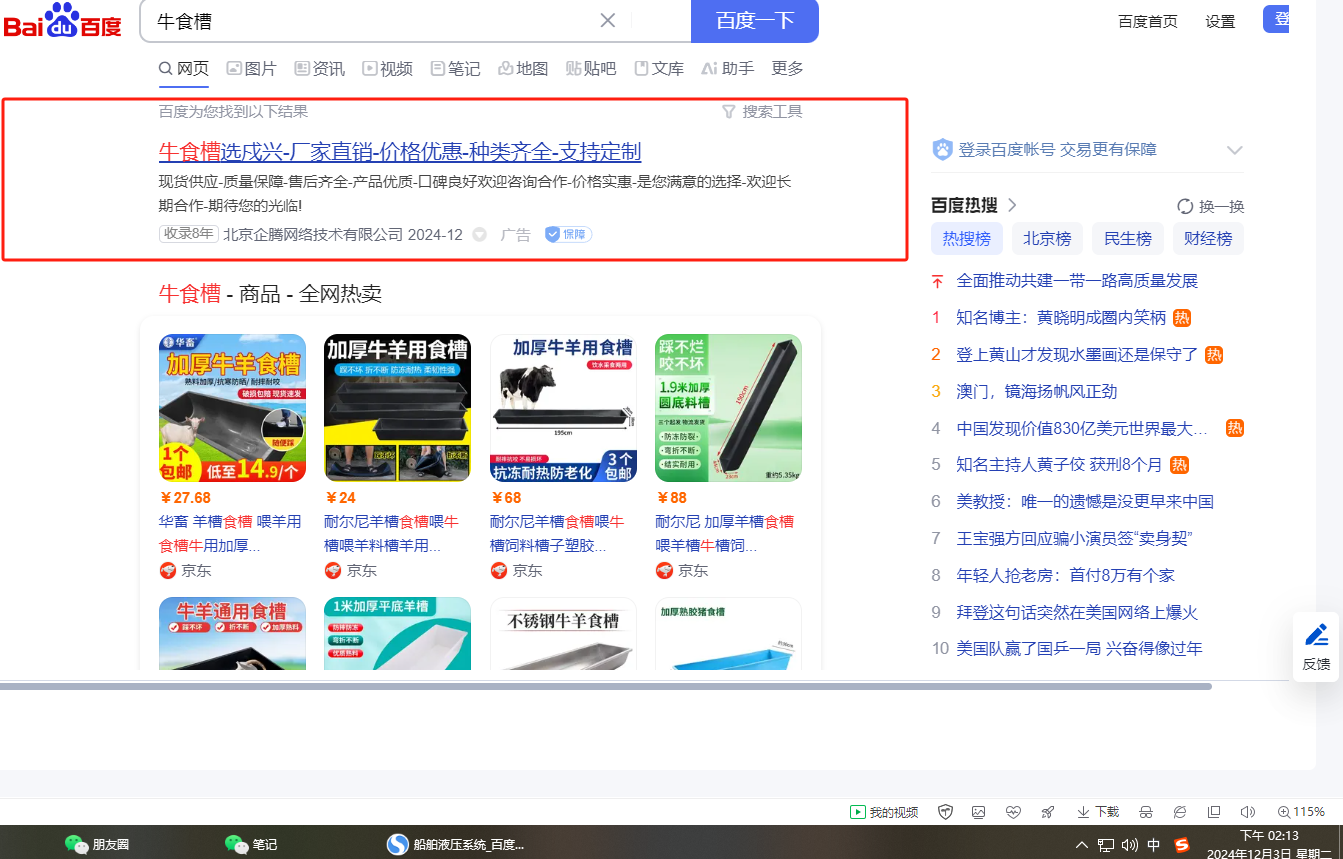Select the 北京榜 tab

click(x=1047, y=239)
